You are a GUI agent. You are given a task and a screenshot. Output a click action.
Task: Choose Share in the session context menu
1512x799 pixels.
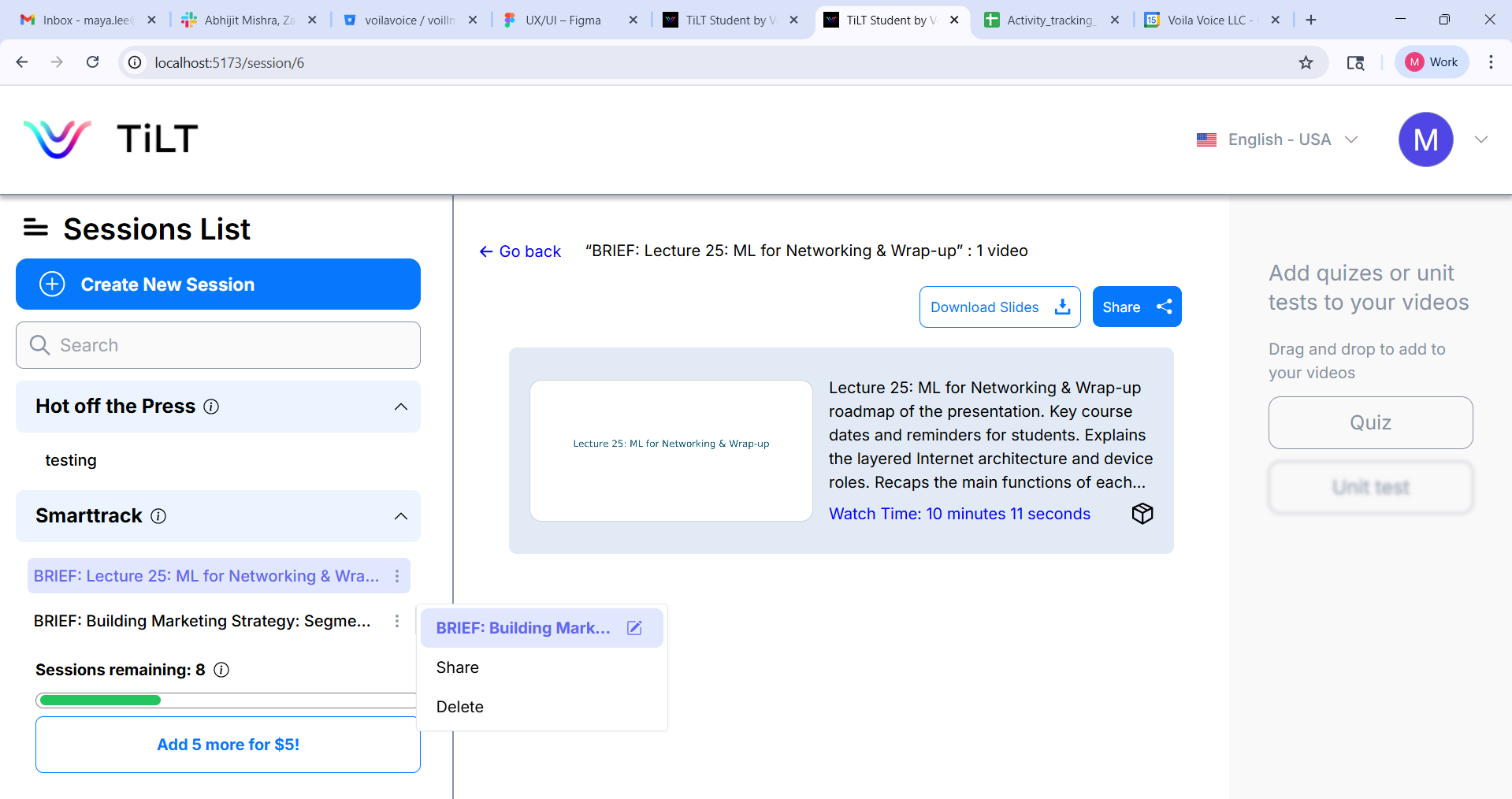tap(458, 667)
